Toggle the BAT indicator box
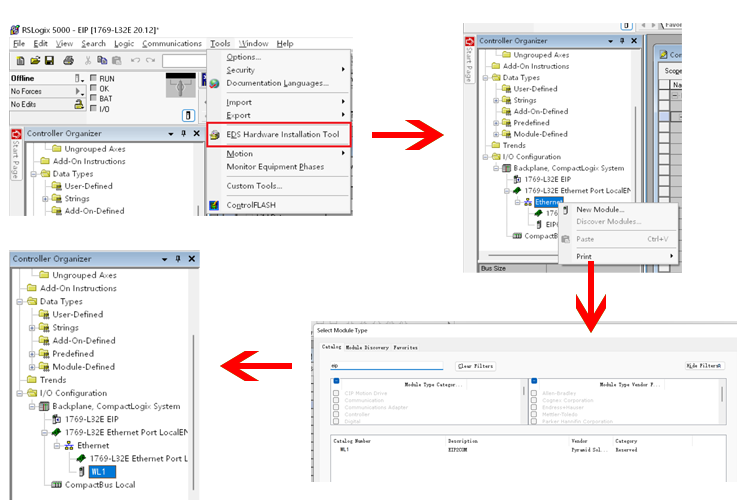 pyautogui.click(x=93, y=98)
